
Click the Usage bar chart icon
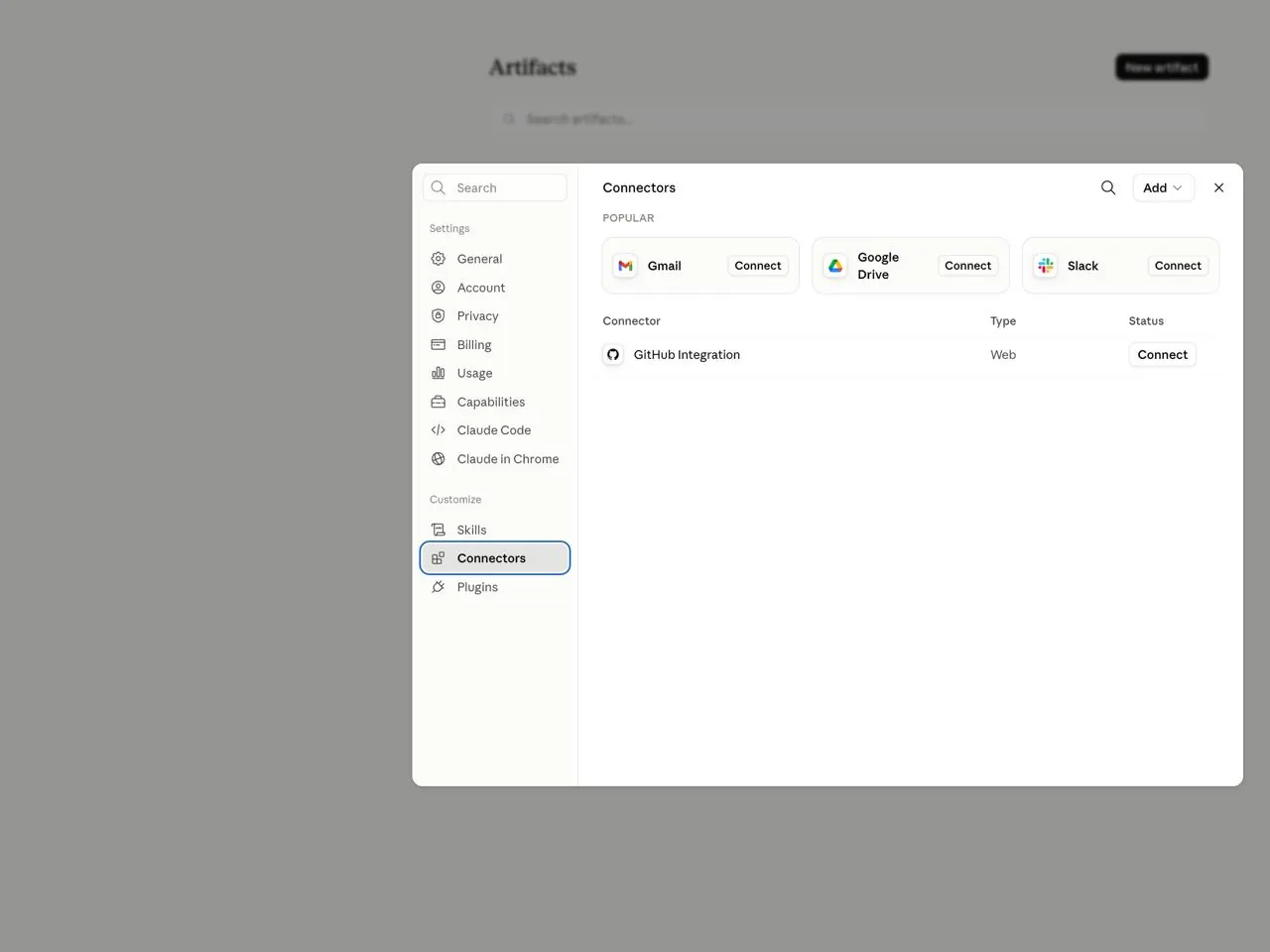[439, 373]
